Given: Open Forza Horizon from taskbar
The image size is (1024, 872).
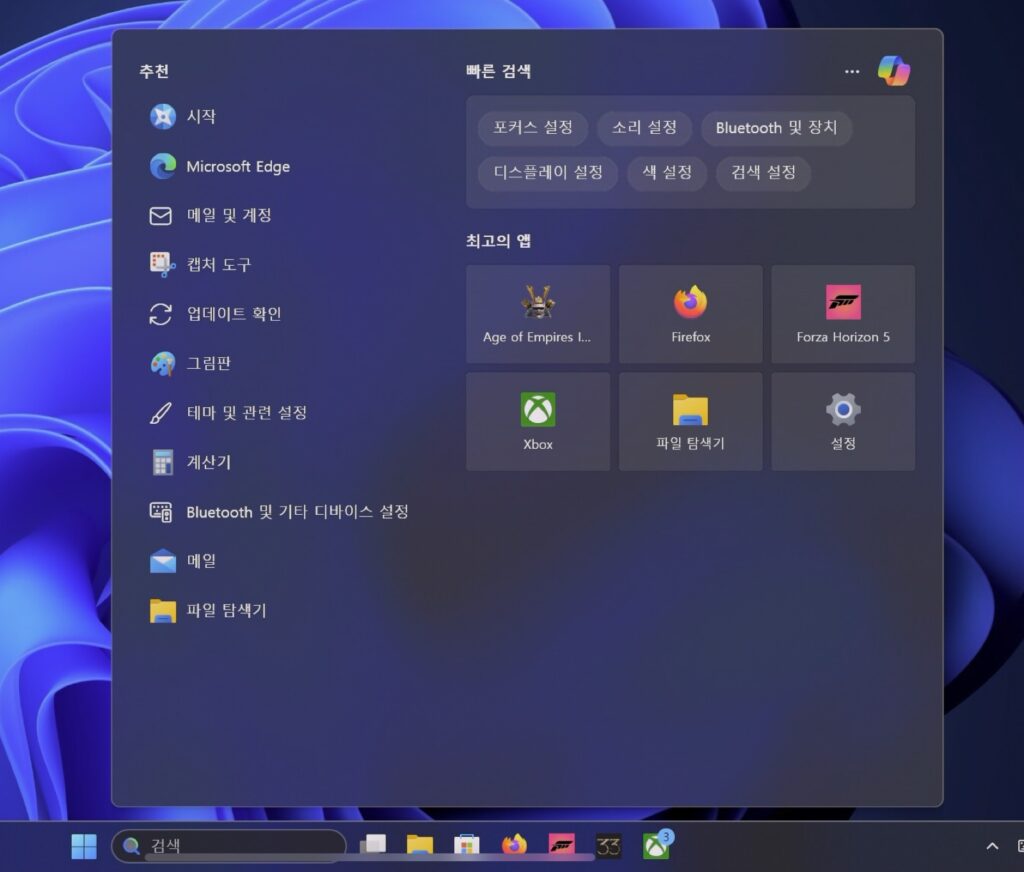Looking at the screenshot, I should pyautogui.click(x=562, y=846).
